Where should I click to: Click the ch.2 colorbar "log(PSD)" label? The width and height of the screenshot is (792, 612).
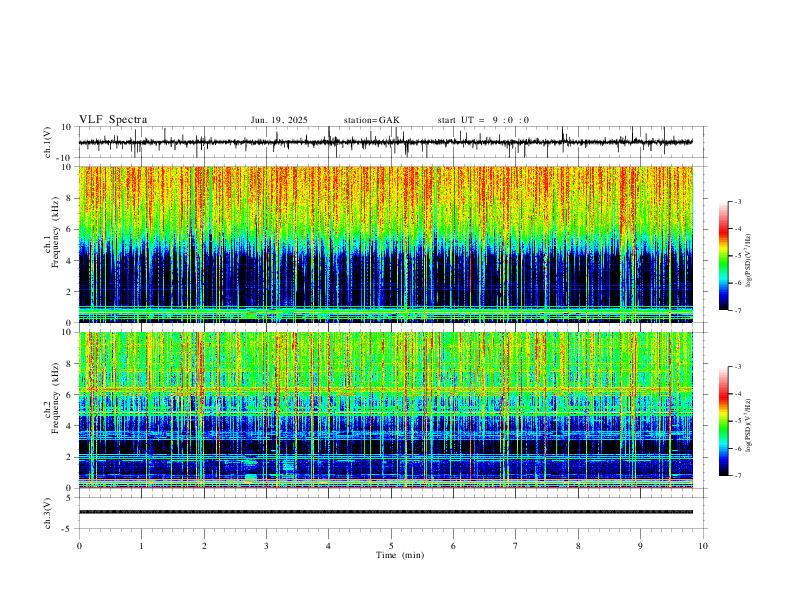coord(748,426)
